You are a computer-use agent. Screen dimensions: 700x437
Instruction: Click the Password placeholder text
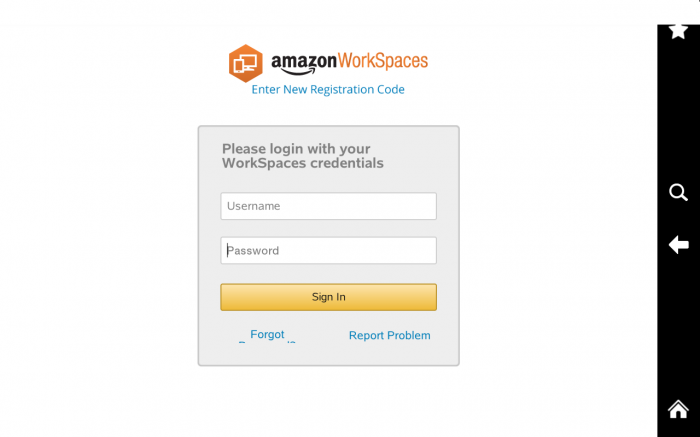pos(253,250)
